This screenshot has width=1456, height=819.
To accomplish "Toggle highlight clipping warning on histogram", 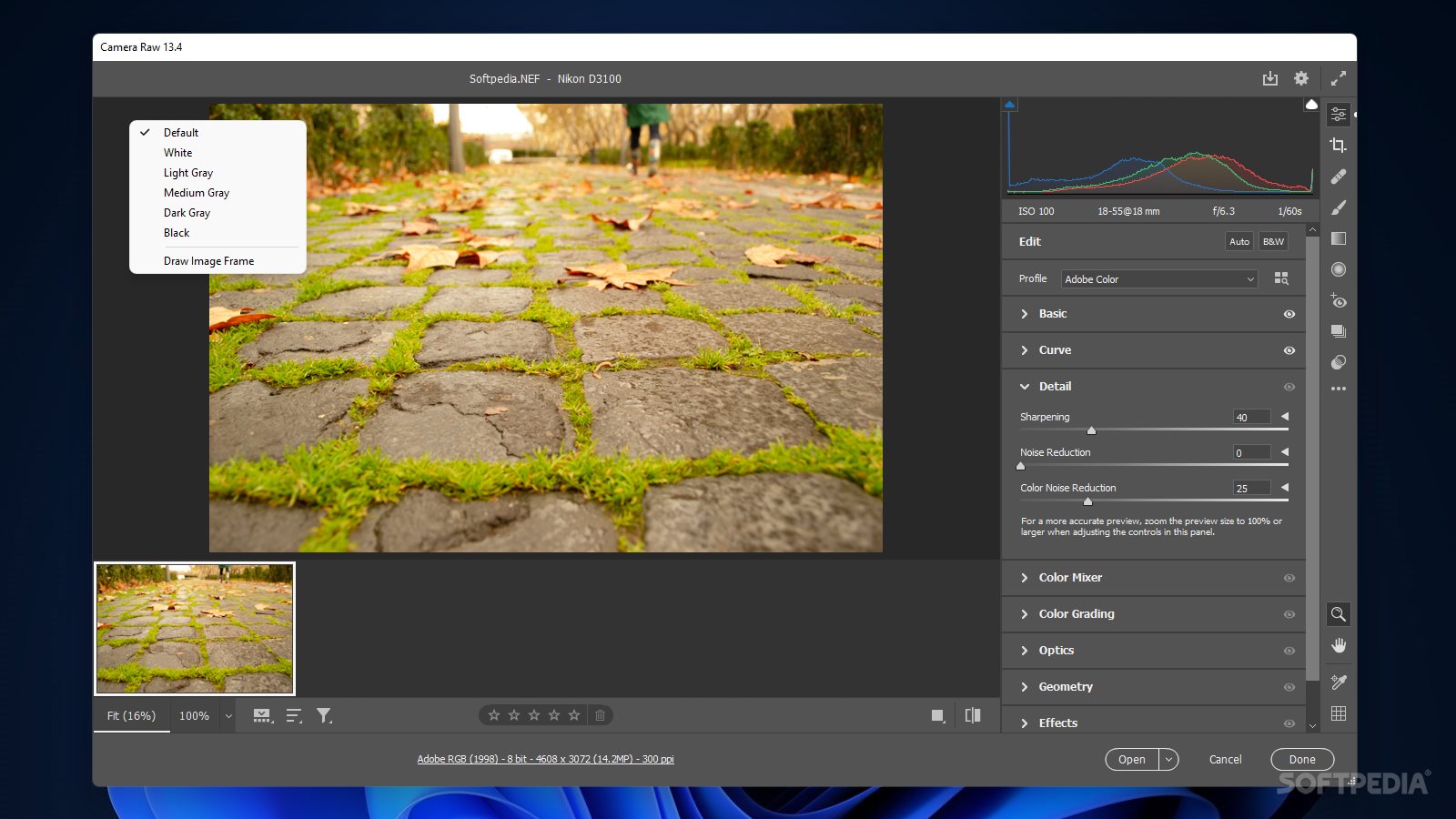I will point(1311,105).
